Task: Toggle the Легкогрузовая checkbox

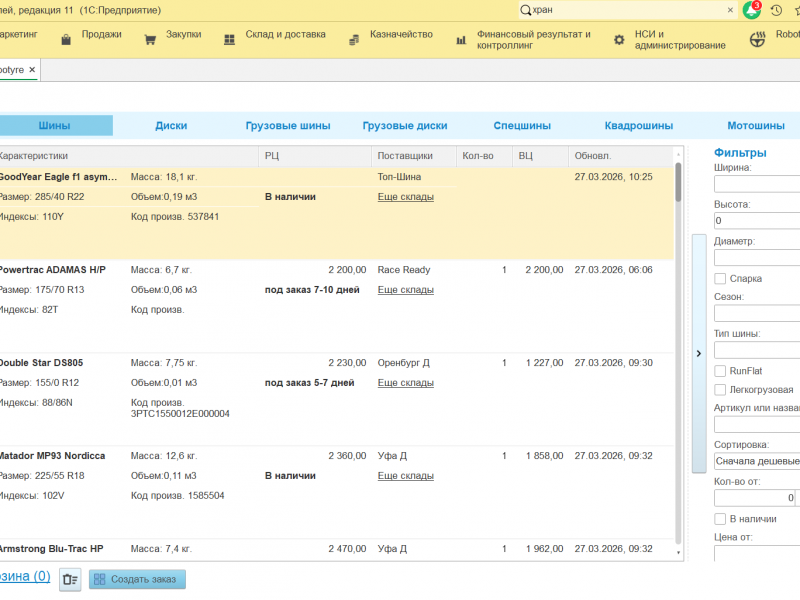Action: [x=720, y=390]
